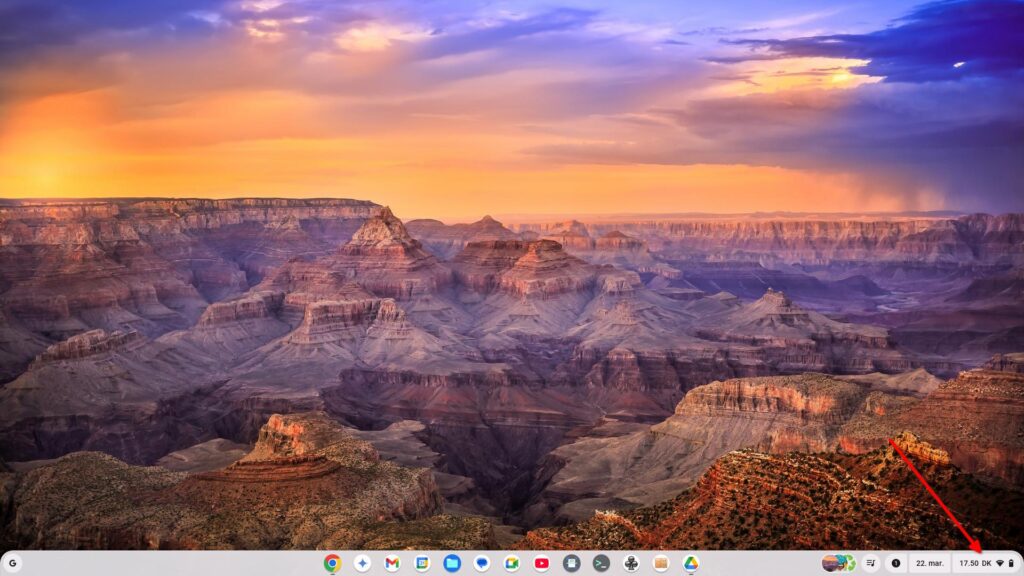Open YouTube from the shelf
The width and height of the screenshot is (1024, 576).
point(541,563)
